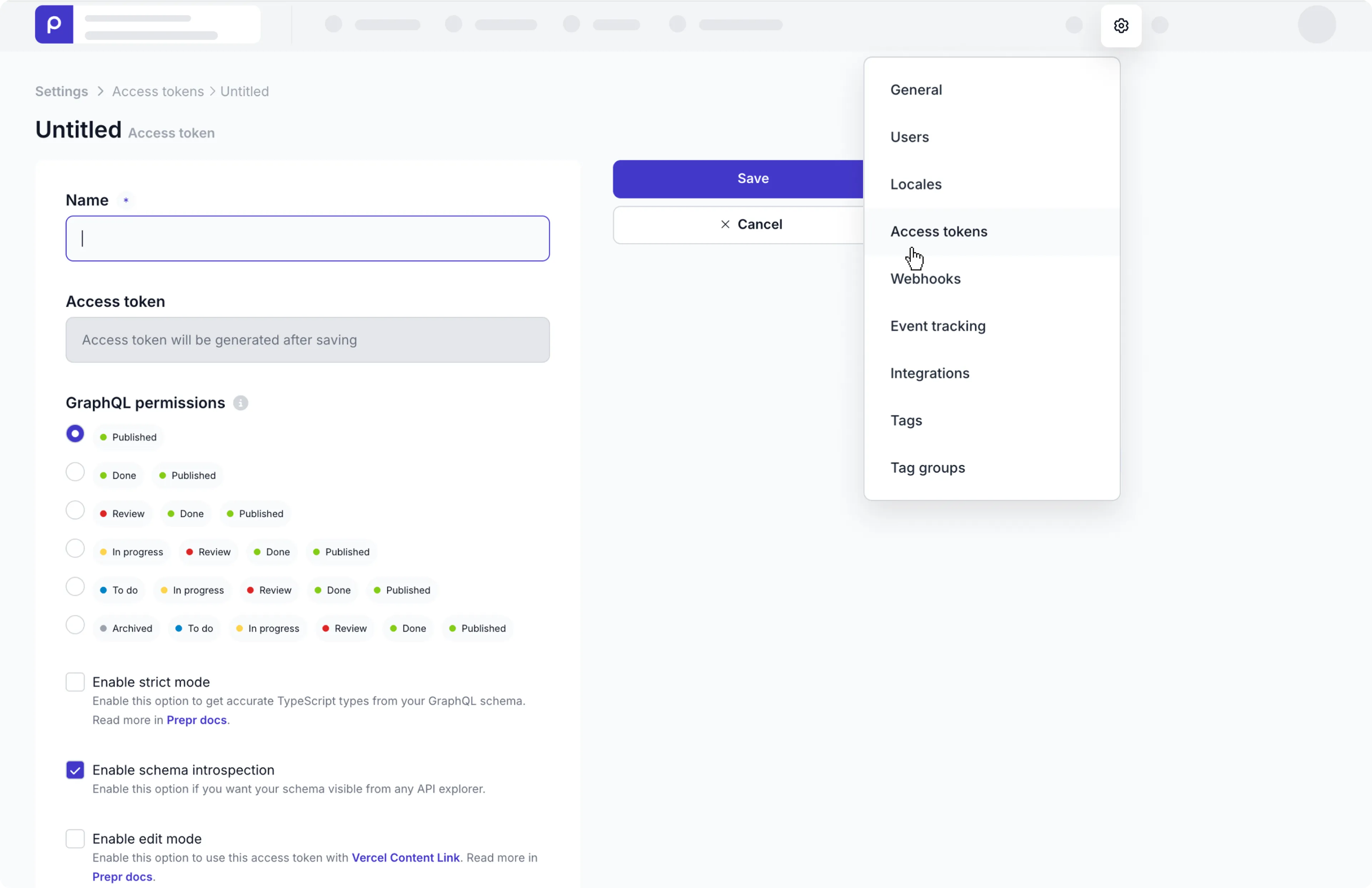
Task: Click the green Published status dot
Action: [104, 436]
